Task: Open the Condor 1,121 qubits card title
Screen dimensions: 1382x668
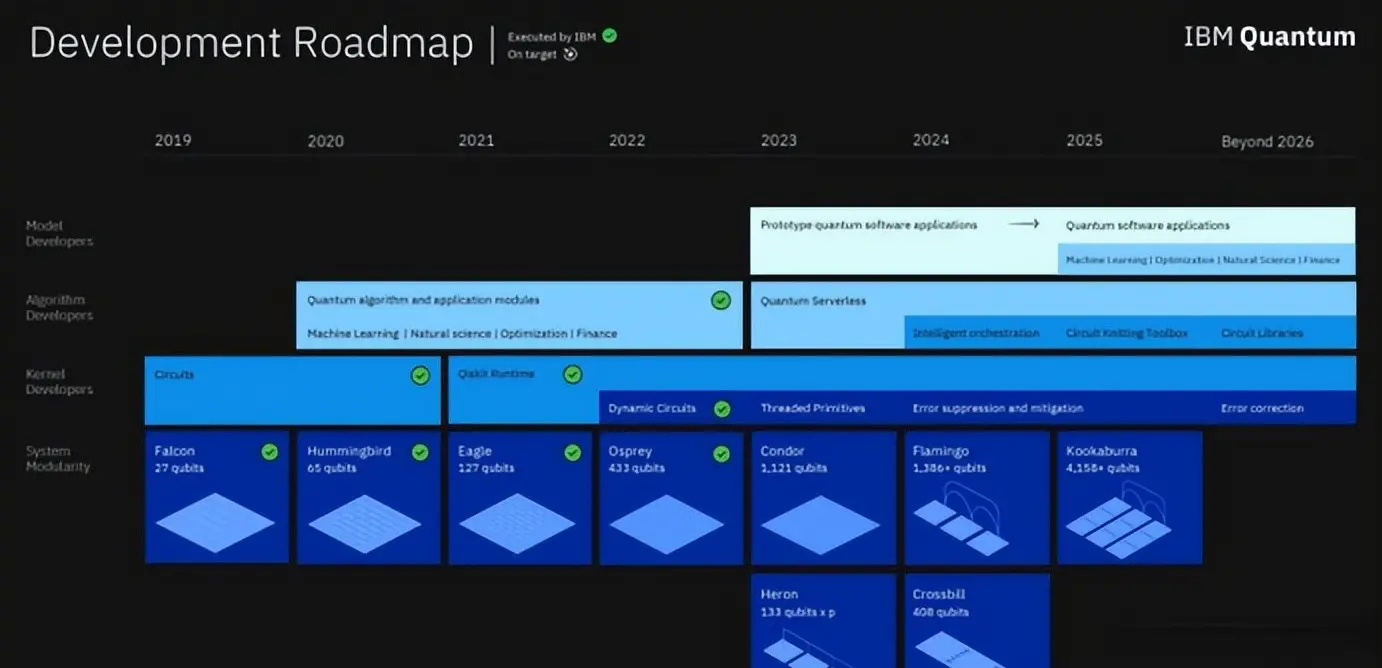Action: [x=796, y=459]
